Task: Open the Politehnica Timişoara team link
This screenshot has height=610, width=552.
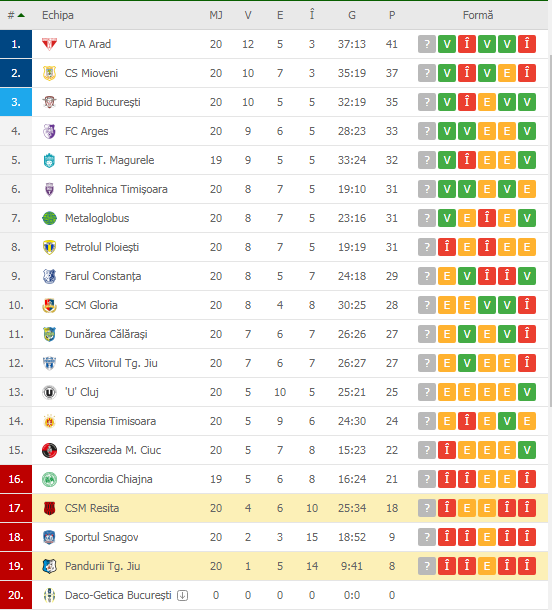Action: click(x=116, y=189)
